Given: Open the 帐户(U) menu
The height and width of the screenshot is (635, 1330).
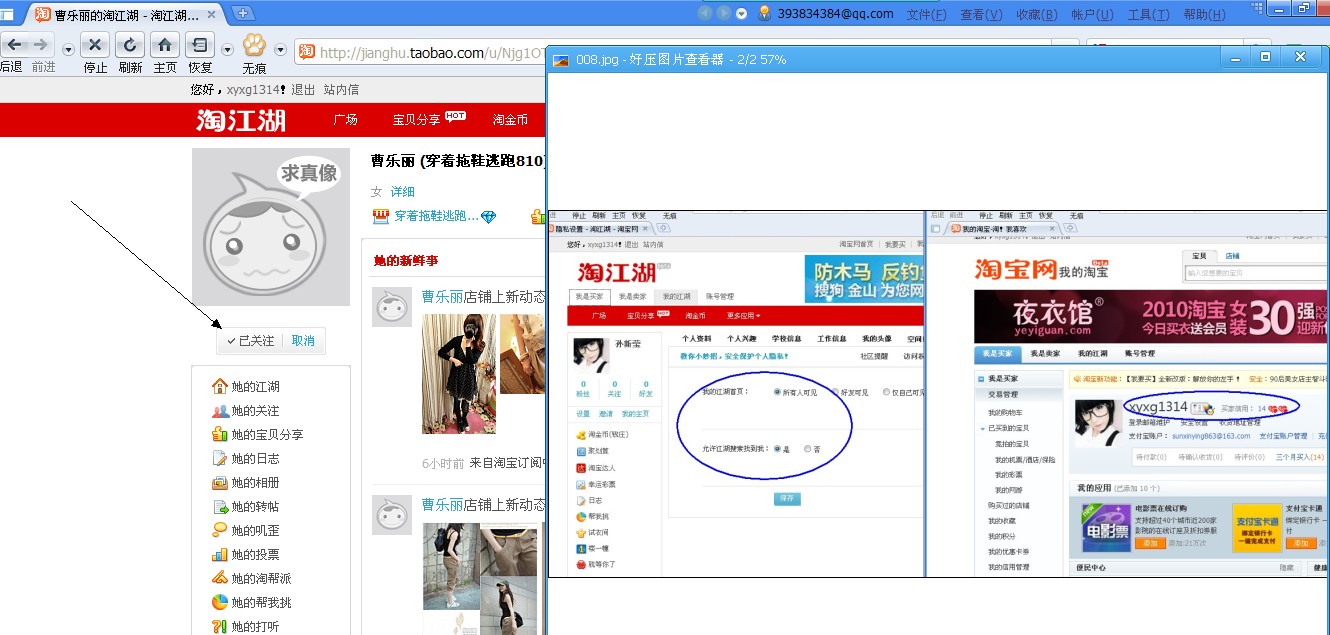Looking at the screenshot, I should (1092, 14).
